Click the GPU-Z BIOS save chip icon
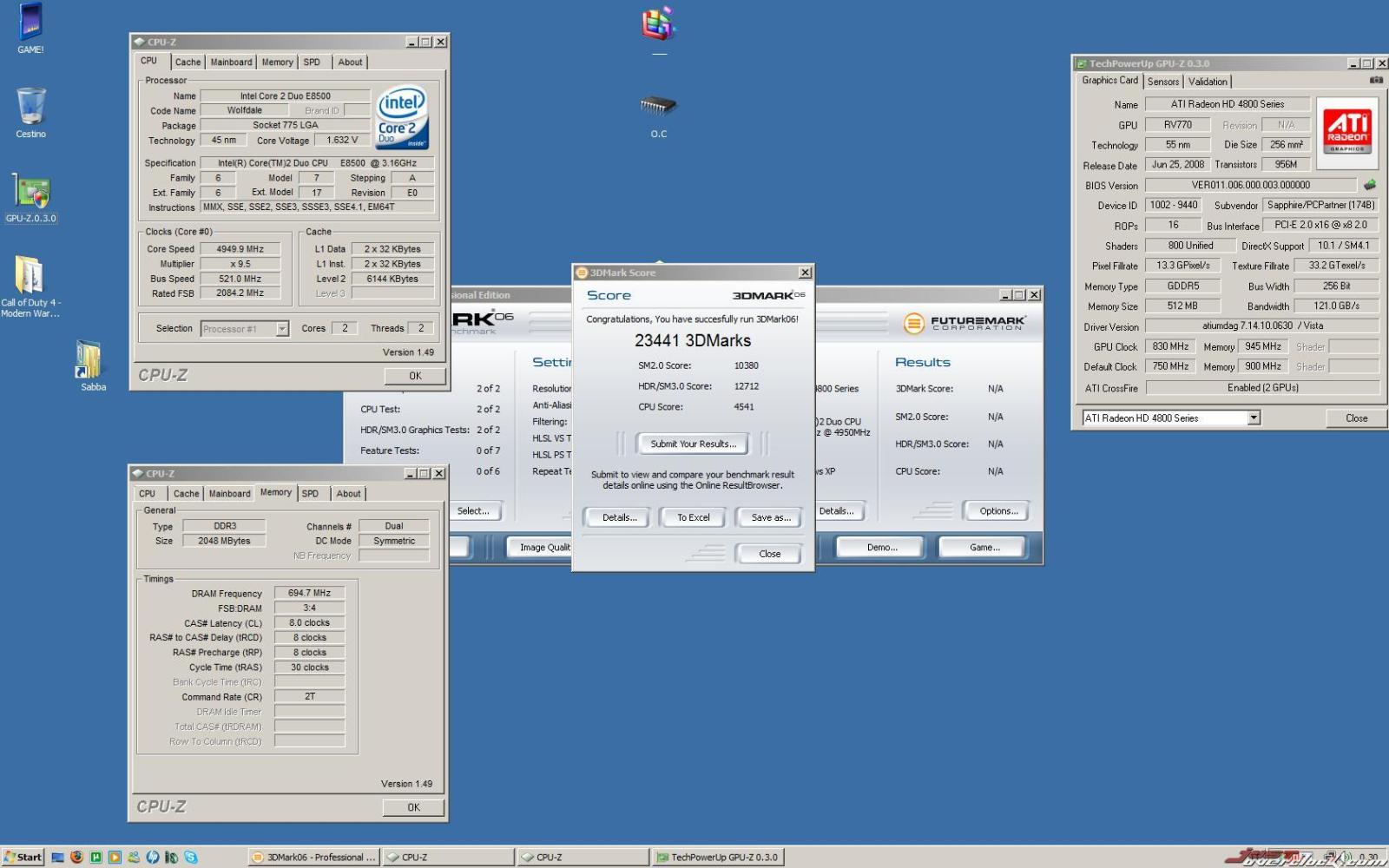The width and height of the screenshot is (1389, 868). 1370,185
